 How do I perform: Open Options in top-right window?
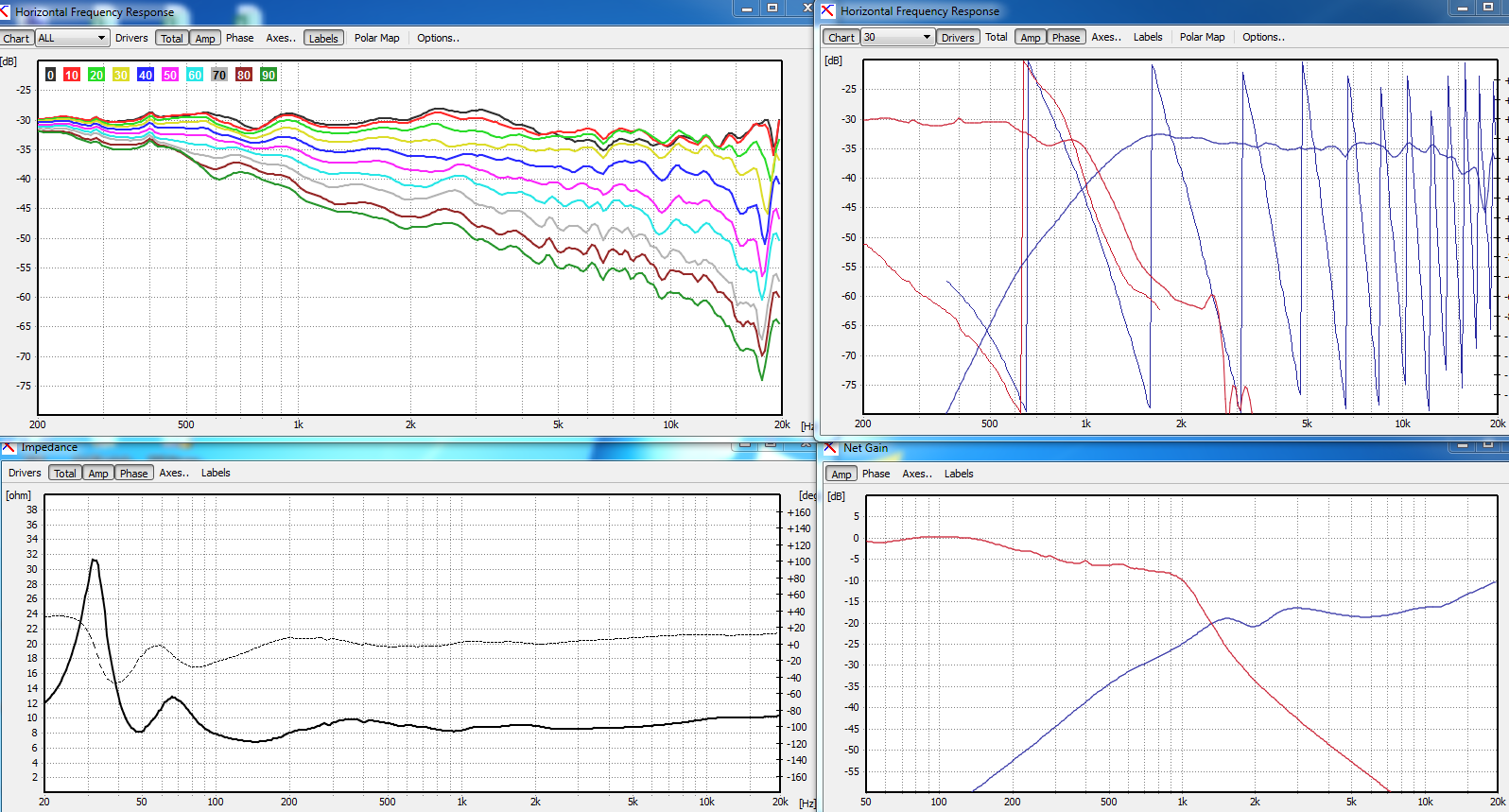(1263, 37)
